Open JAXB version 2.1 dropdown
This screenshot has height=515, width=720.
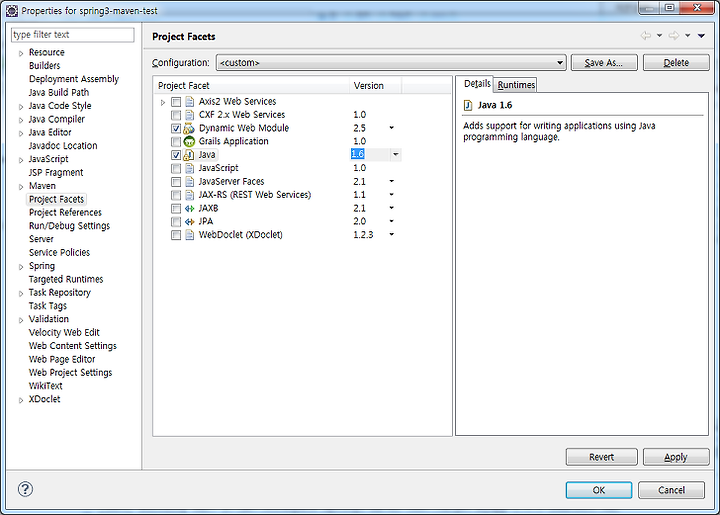click(392, 208)
